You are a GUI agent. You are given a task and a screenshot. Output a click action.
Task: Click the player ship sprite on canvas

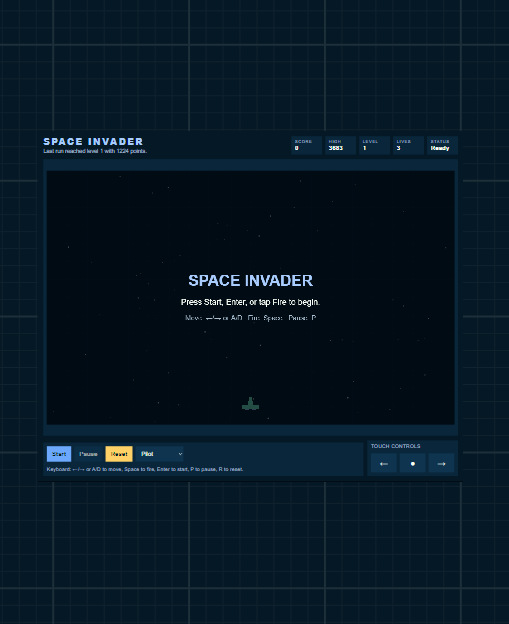[250, 404]
